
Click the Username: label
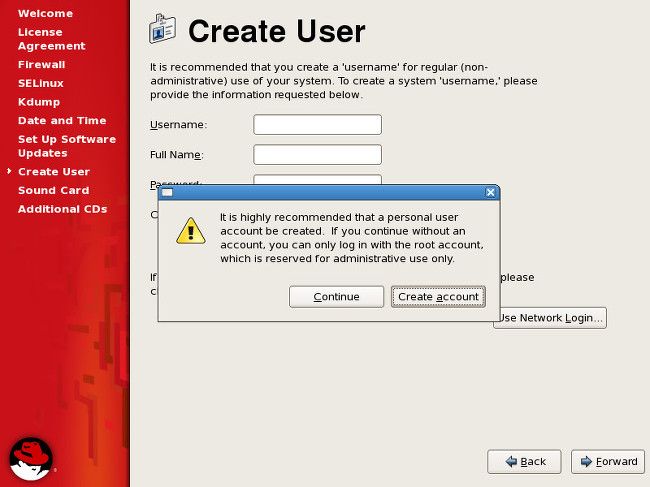pyautogui.click(x=178, y=125)
